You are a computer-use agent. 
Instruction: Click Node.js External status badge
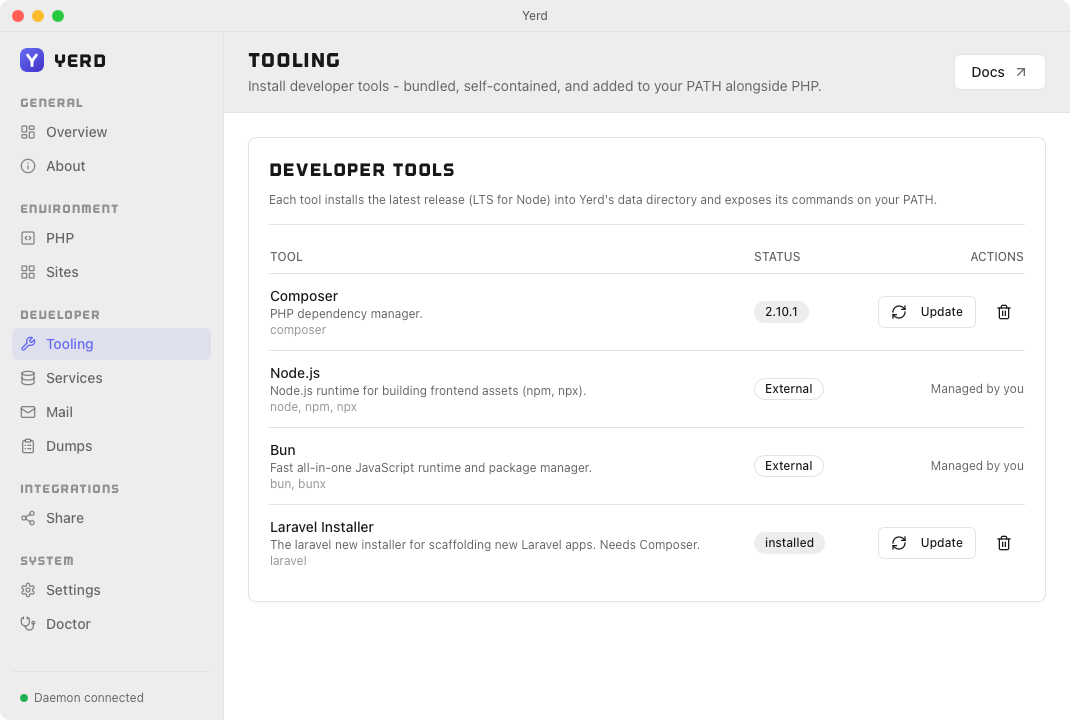coord(789,389)
